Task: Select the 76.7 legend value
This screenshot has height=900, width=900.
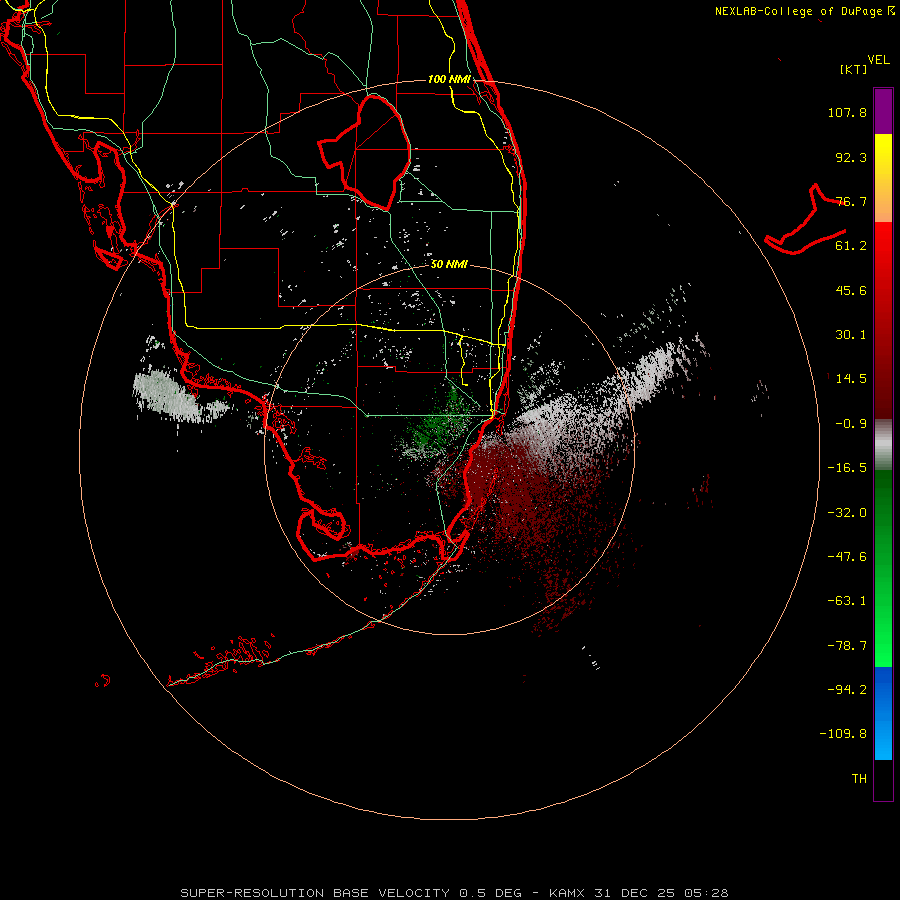Action: pyautogui.click(x=851, y=201)
